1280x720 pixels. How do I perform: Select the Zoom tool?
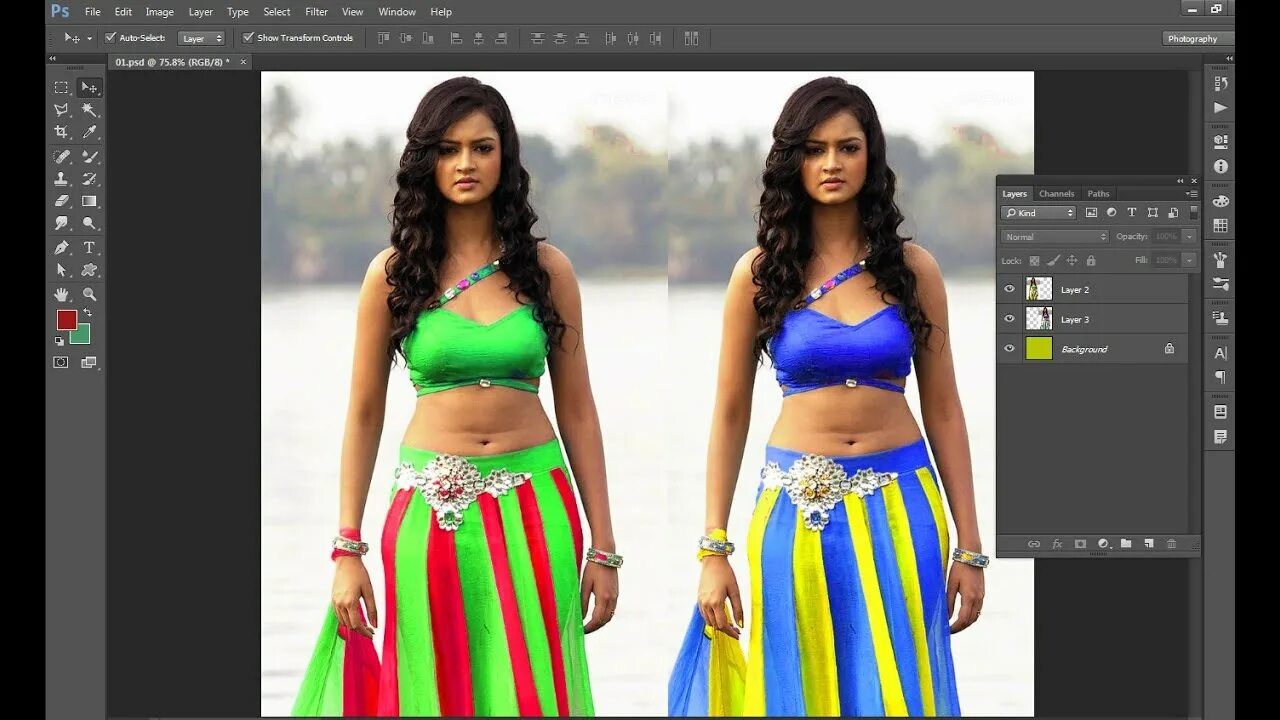tap(89, 294)
